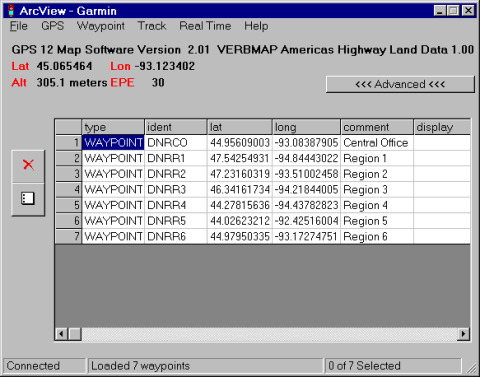Click longitude cell -92.42516004

click(x=306, y=221)
